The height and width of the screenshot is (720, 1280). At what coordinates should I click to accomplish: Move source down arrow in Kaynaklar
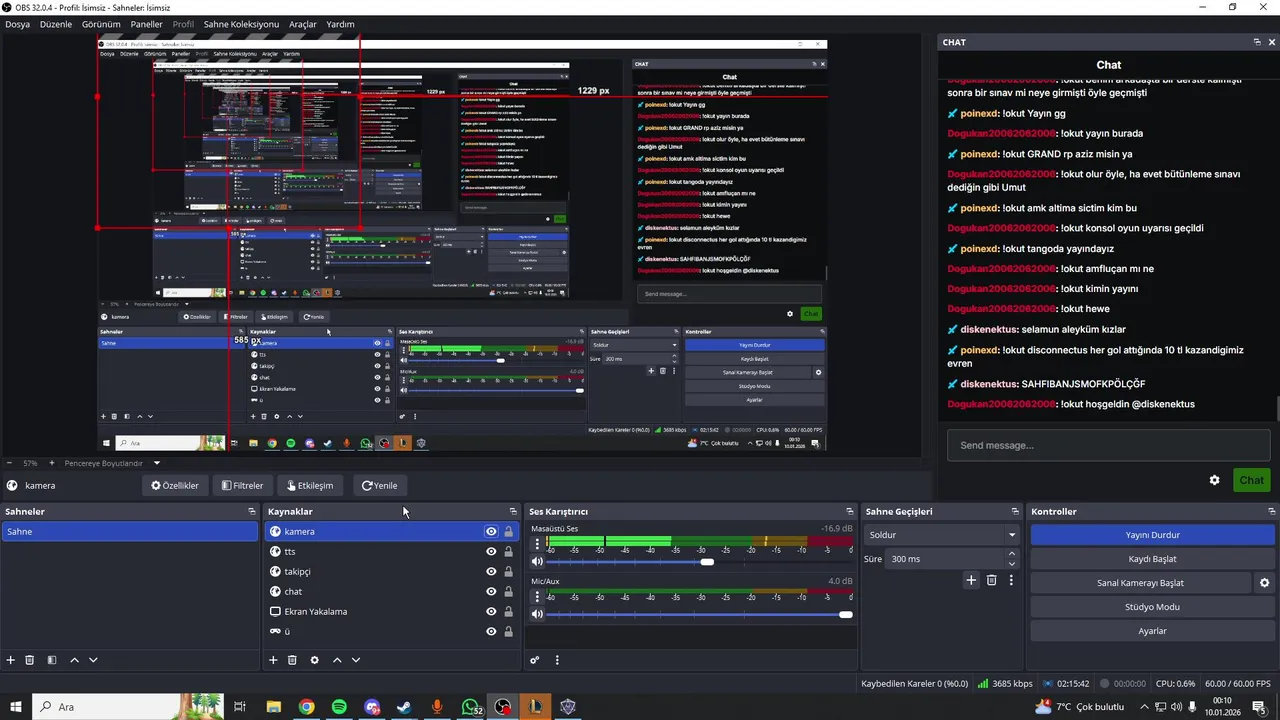(355, 660)
